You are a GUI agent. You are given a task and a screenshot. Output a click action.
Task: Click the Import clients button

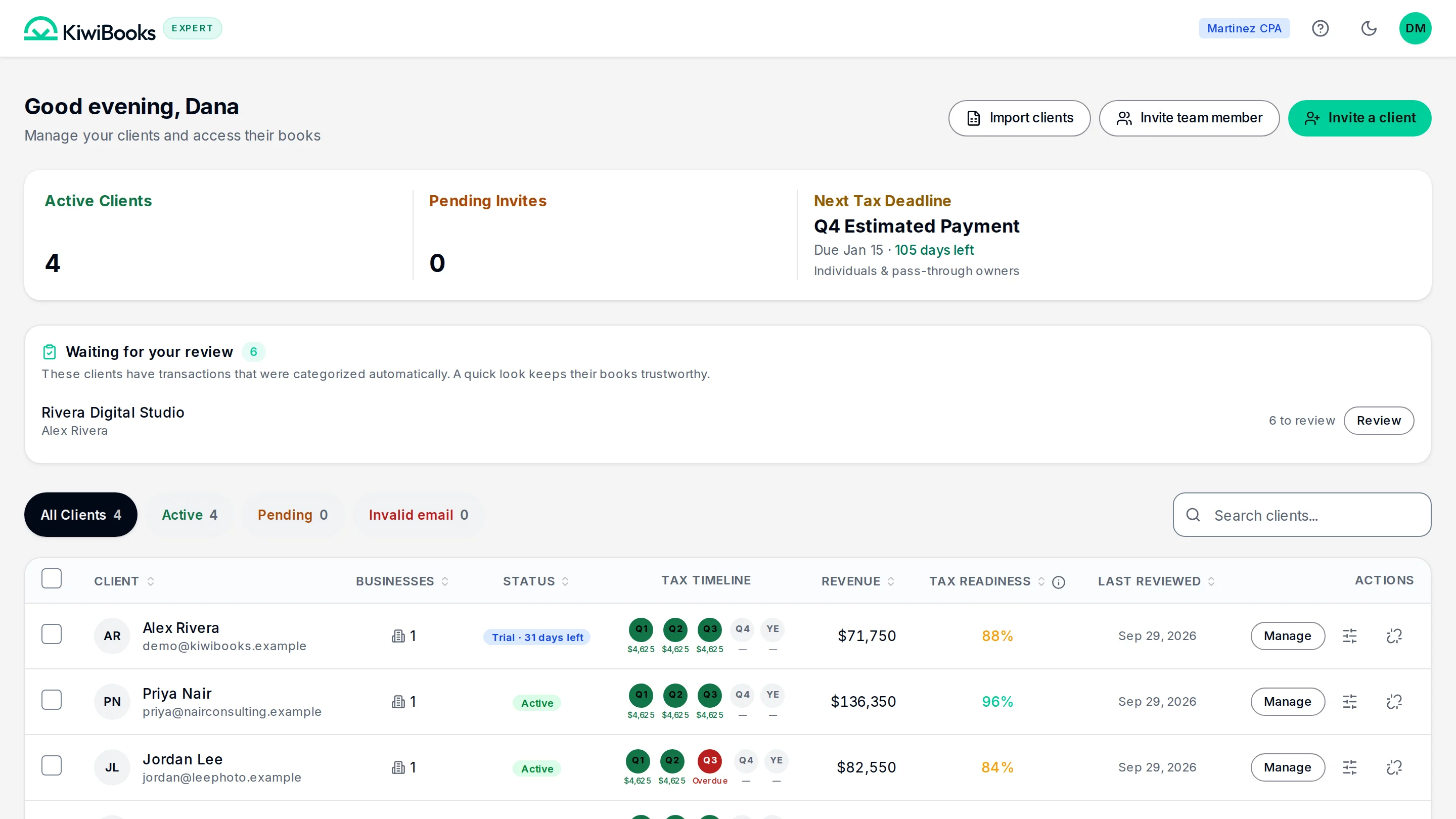1019,118
